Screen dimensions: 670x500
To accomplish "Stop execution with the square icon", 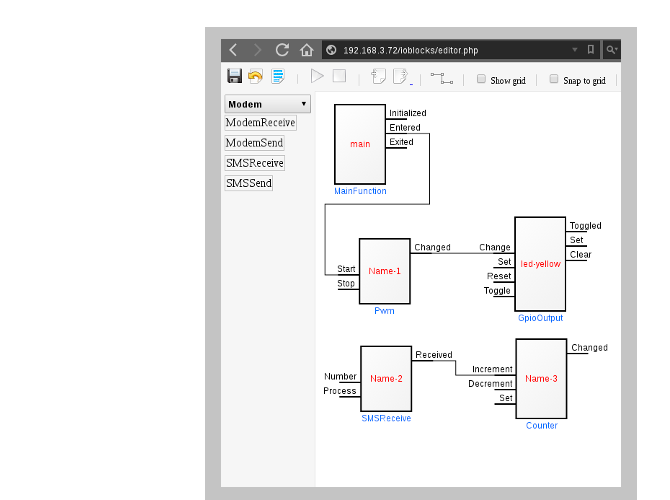I will pyautogui.click(x=339, y=76).
